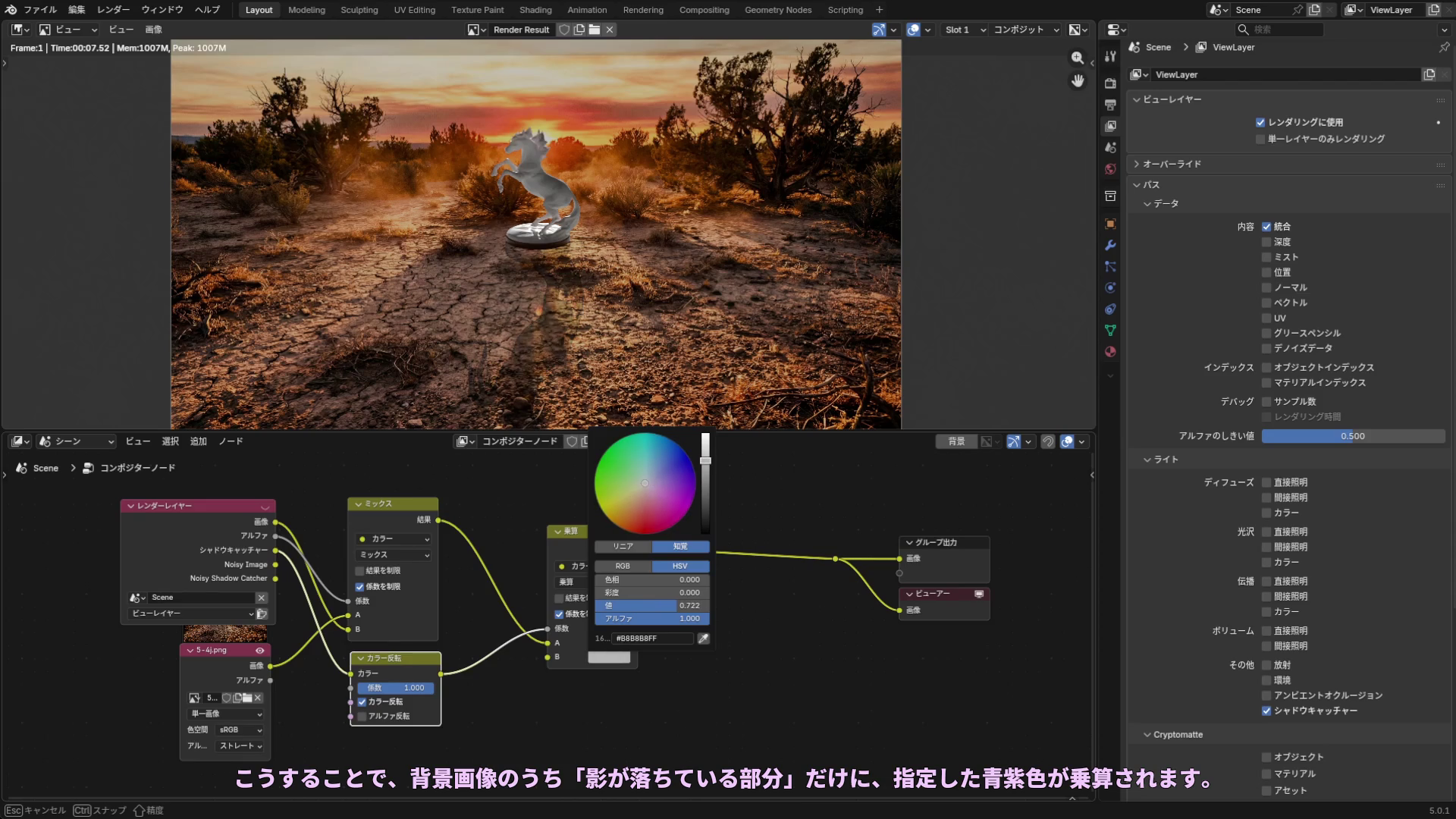Open the sRGB color space dropdown

240,730
